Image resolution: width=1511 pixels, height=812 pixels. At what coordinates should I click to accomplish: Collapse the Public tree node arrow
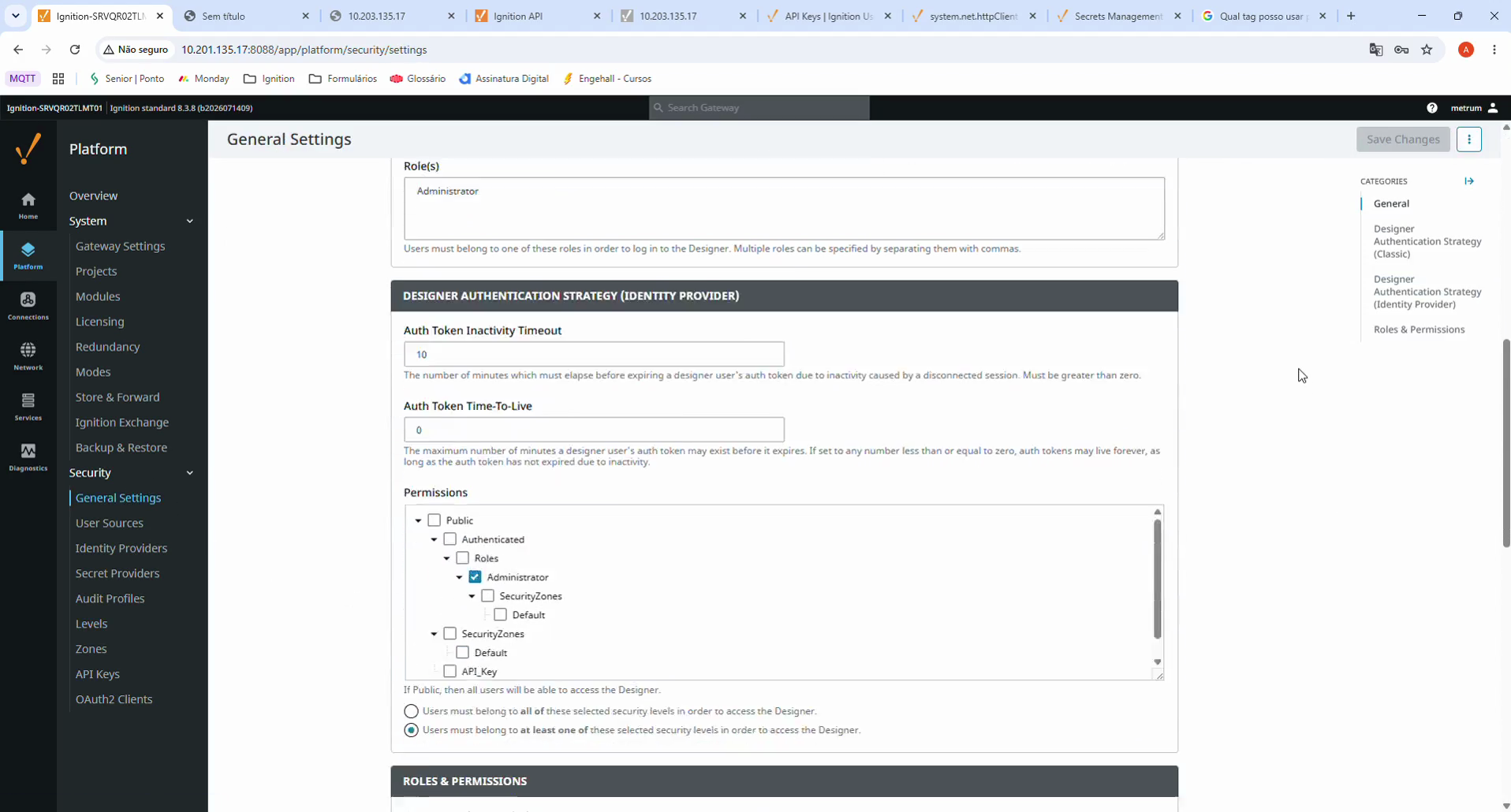pos(418,520)
